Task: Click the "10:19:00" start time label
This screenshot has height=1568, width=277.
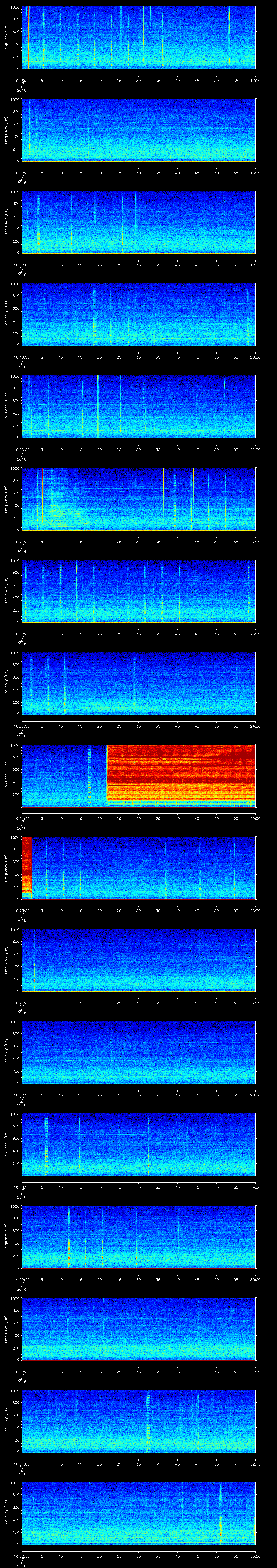Action: [x=22, y=357]
